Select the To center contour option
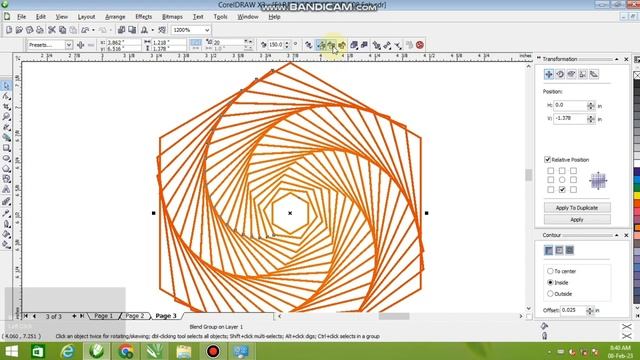Screen dimensions: 640x360 click(x=550, y=271)
